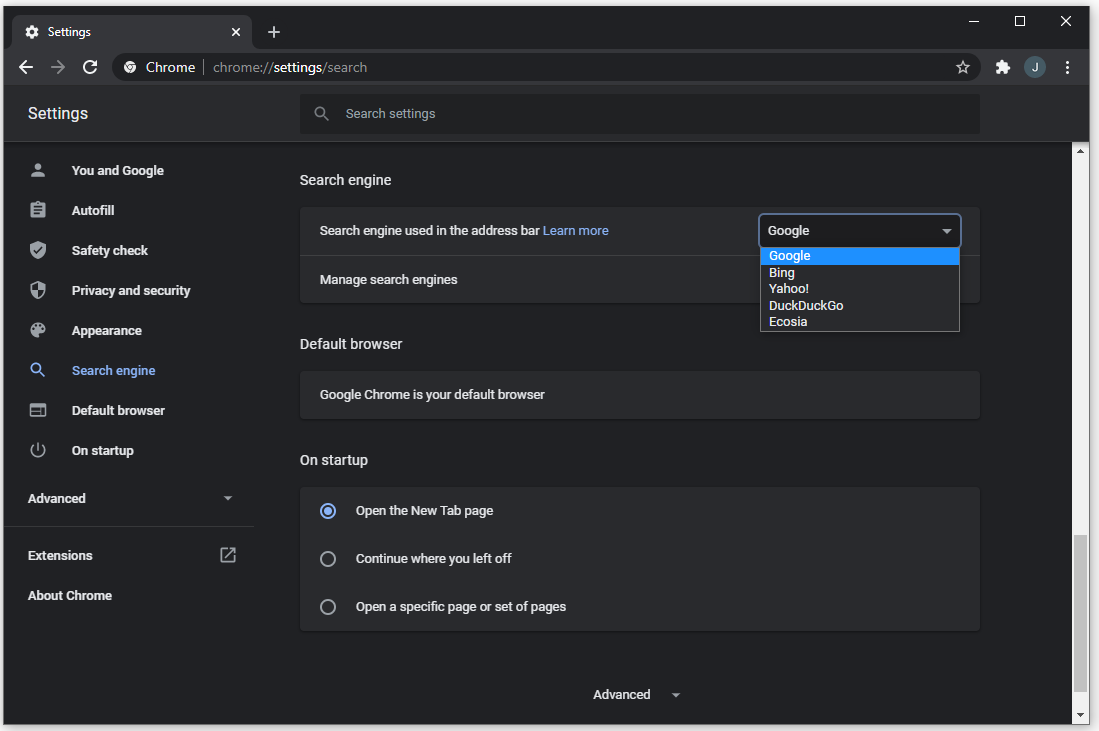
Task: Expand Advanced at bottom of page
Action: coord(636,695)
